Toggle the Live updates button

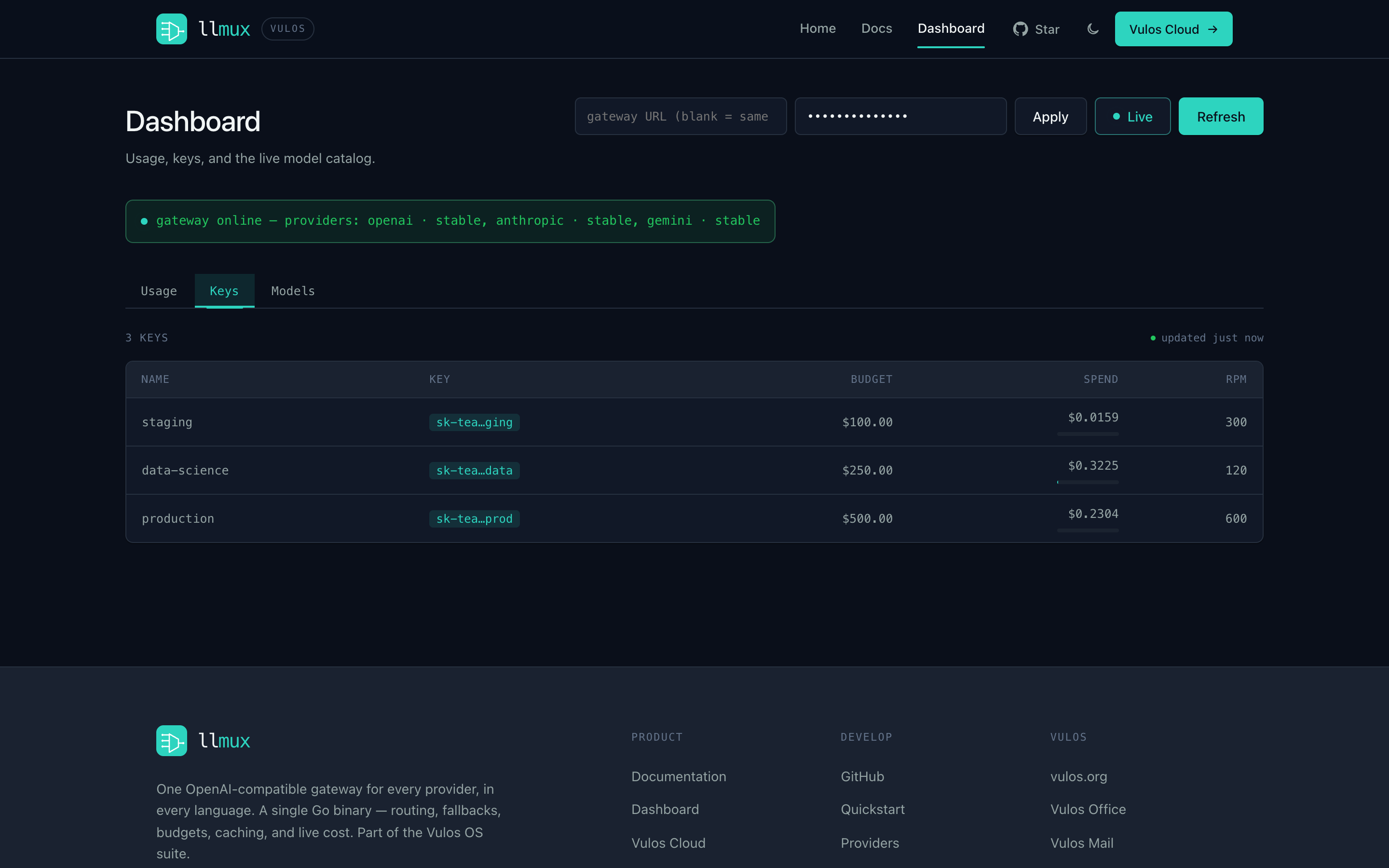[x=1132, y=116]
